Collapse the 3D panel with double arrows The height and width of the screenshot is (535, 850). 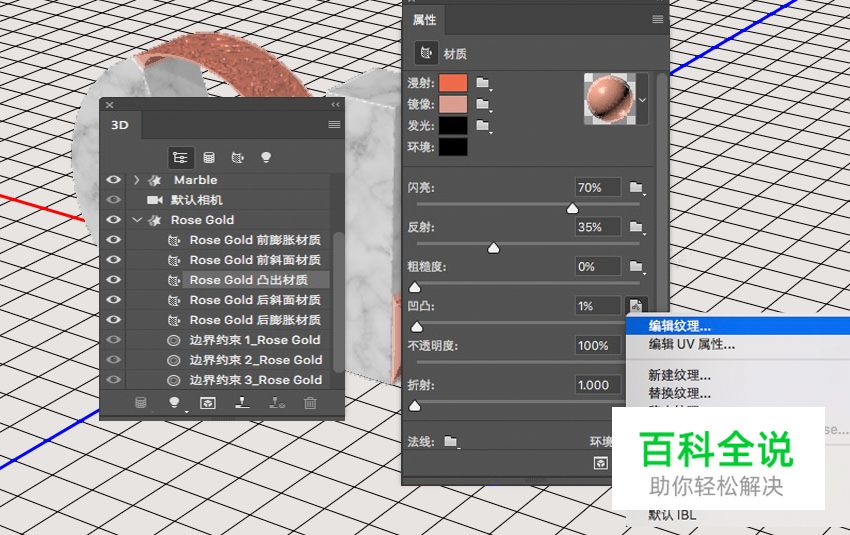pyautogui.click(x=336, y=105)
